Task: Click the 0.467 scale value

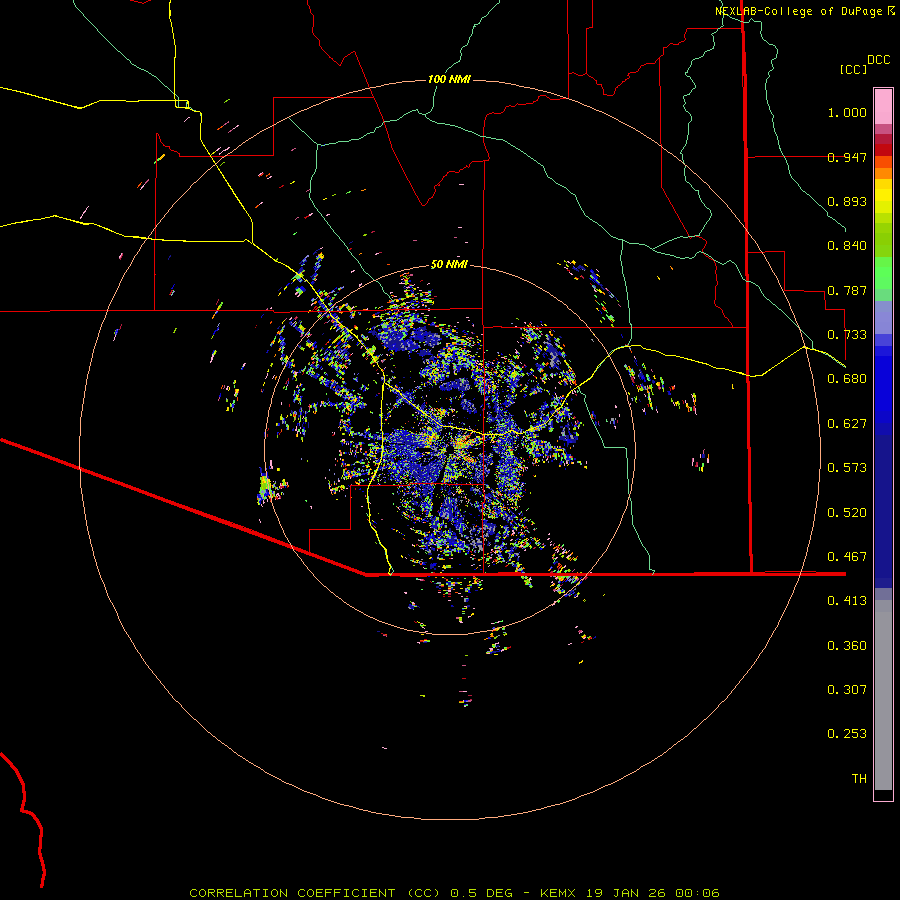Action: (x=847, y=557)
